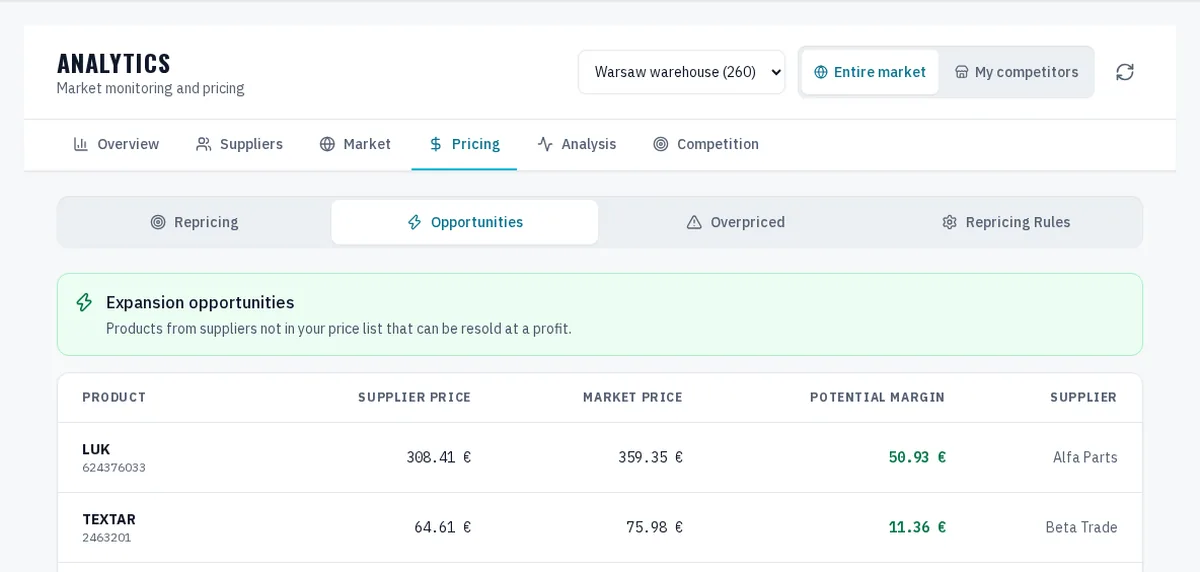Click potential margin 11.36 €

[x=917, y=527]
